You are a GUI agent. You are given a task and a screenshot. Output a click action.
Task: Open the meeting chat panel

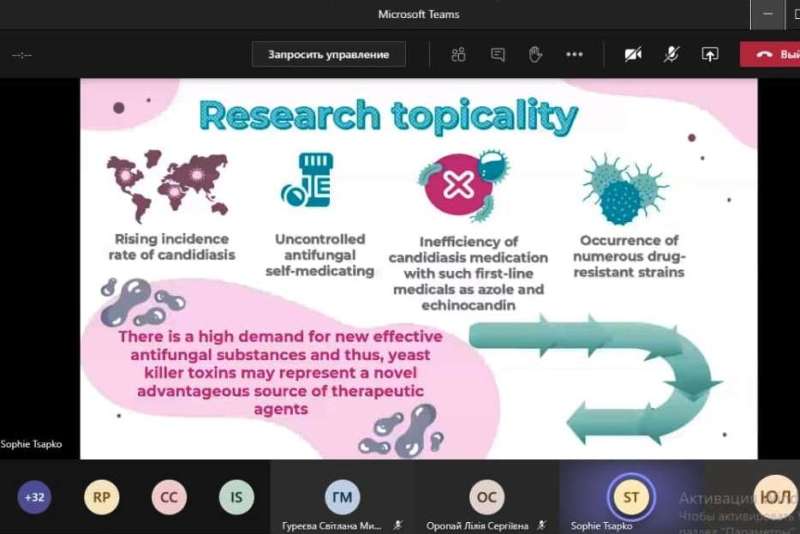coord(498,55)
